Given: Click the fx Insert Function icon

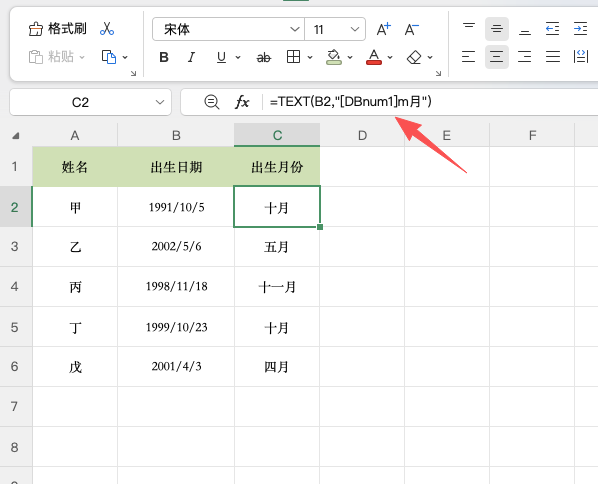Looking at the screenshot, I should pos(242,102).
